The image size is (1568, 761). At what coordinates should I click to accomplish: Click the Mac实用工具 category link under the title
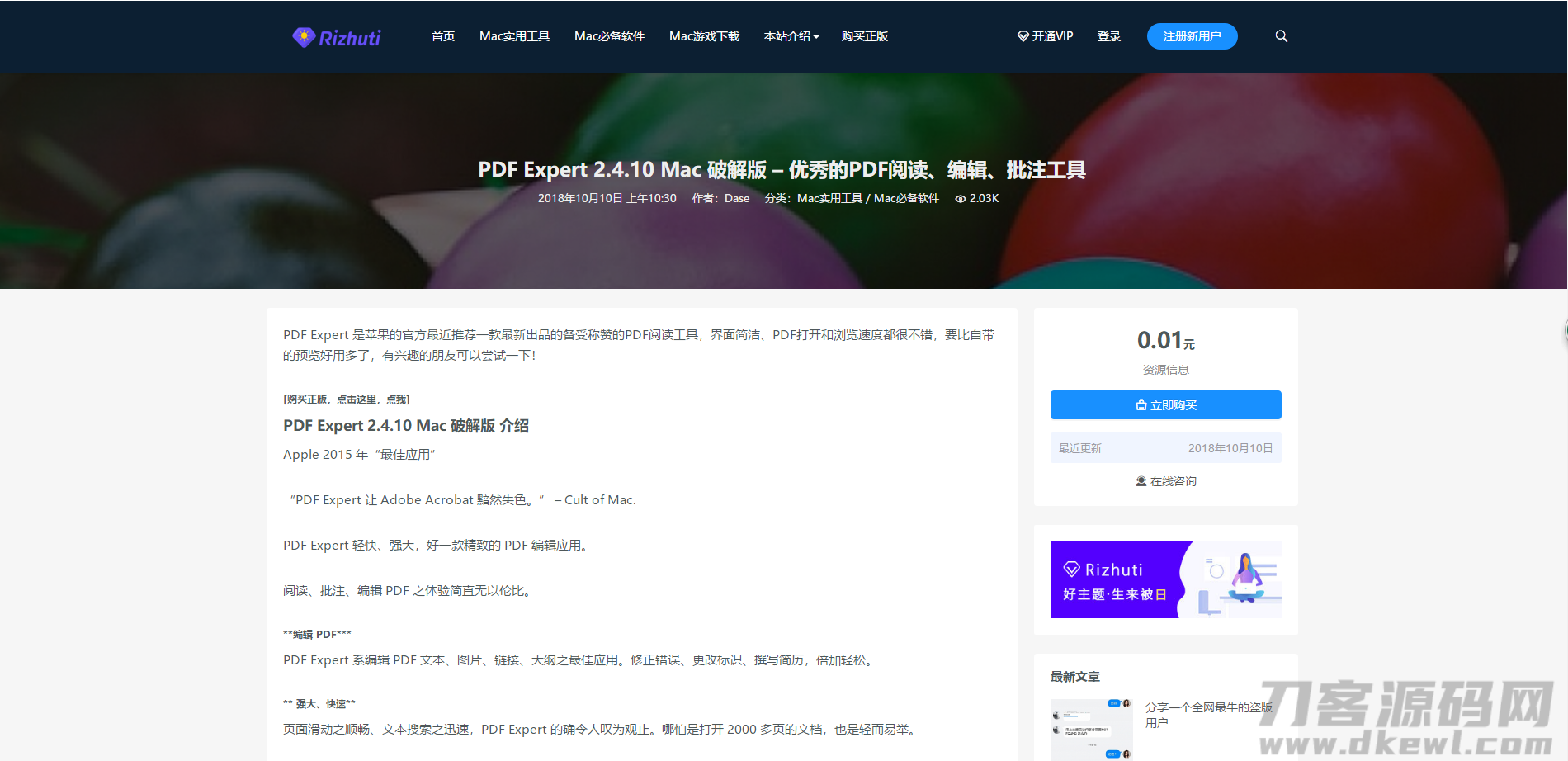[x=828, y=198]
